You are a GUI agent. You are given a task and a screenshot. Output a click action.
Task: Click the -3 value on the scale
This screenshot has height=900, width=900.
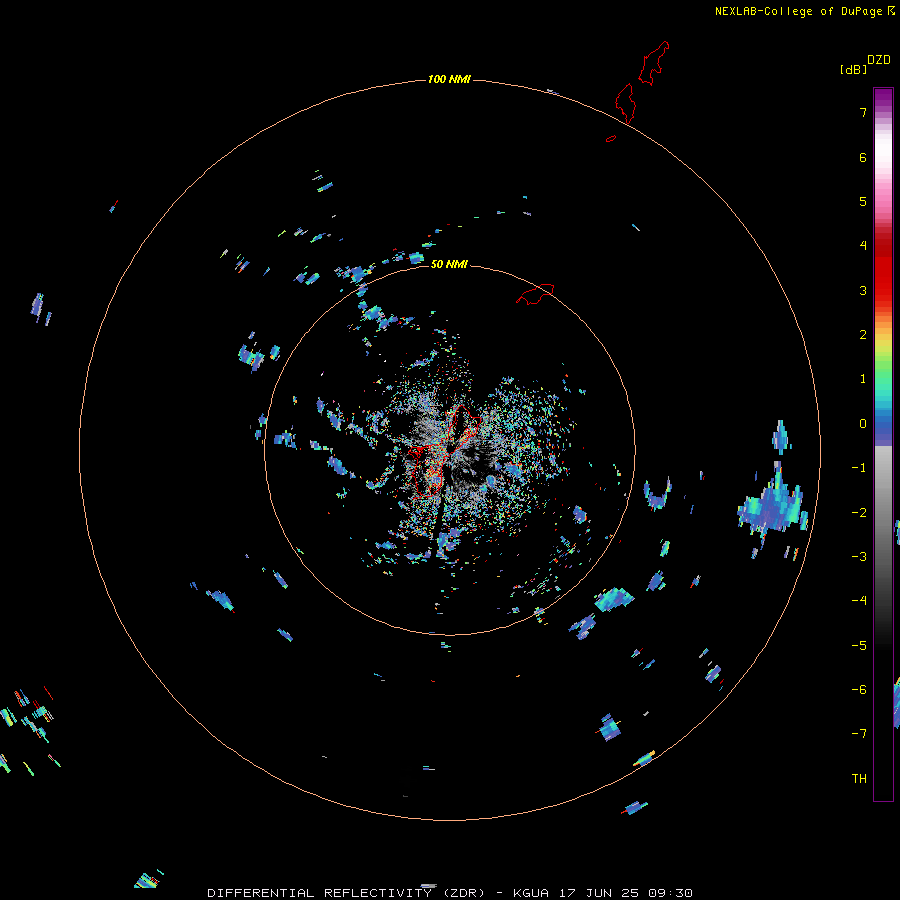pyautogui.click(x=859, y=557)
